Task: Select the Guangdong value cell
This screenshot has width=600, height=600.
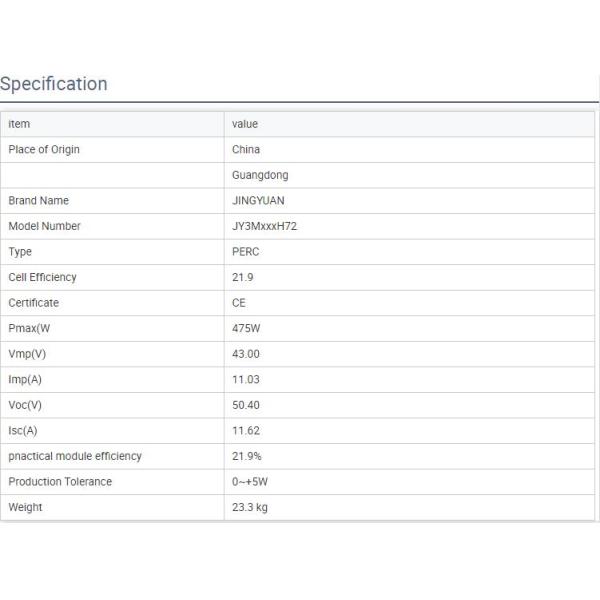Action: (x=260, y=175)
